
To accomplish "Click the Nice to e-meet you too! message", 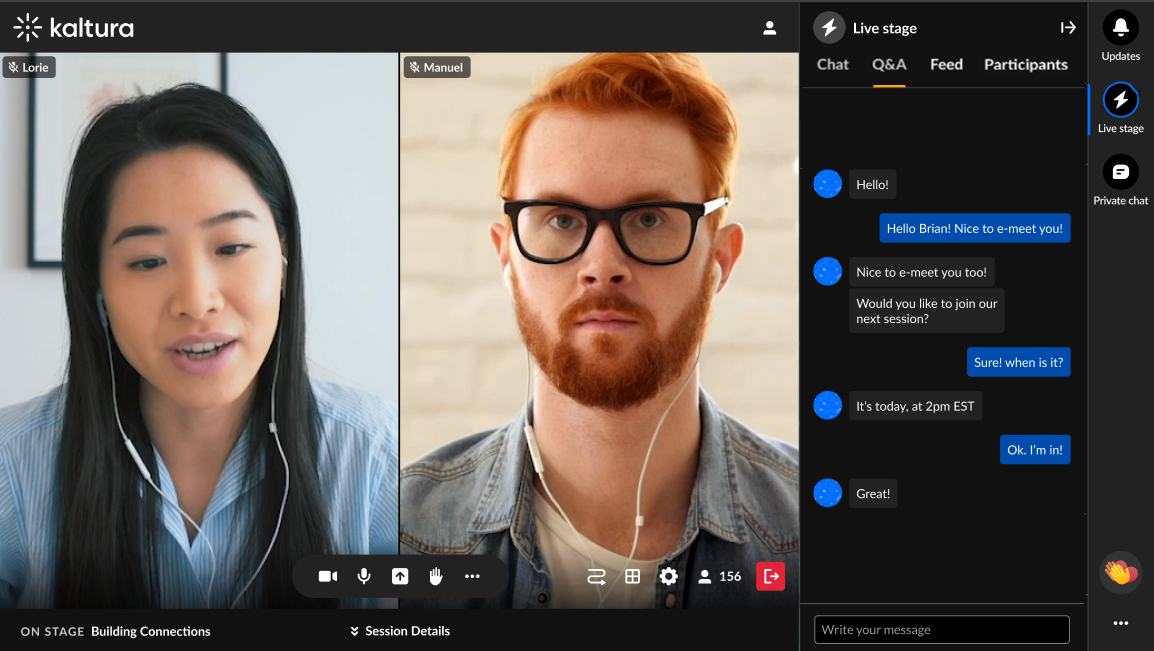I will tap(921, 272).
